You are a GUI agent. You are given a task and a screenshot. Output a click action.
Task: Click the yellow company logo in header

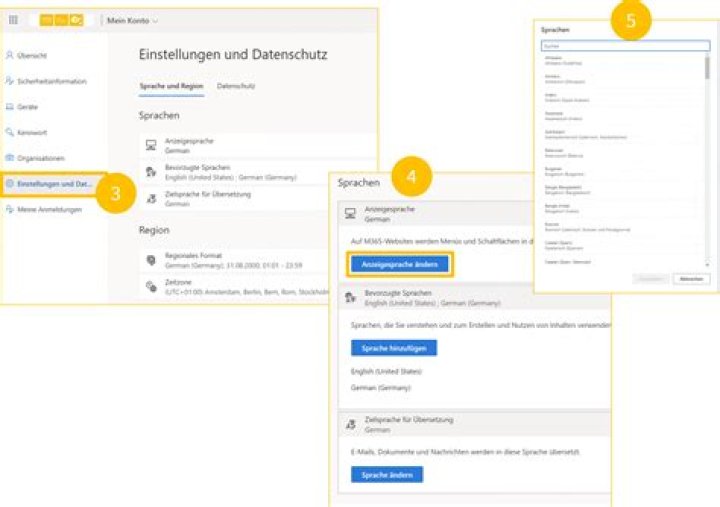[x=61, y=20]
